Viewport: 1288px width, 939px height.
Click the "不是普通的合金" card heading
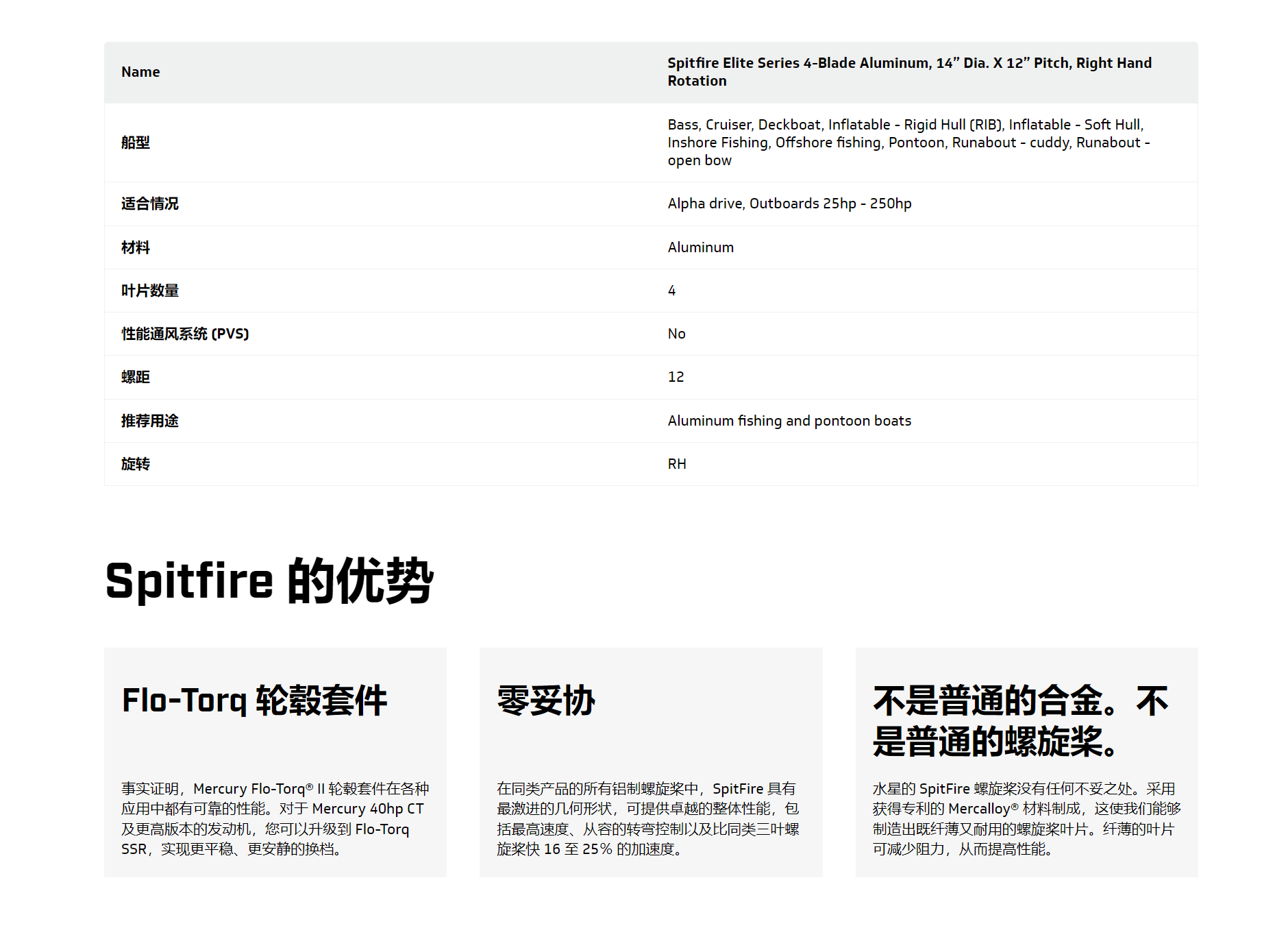[x=1020, y=721]
